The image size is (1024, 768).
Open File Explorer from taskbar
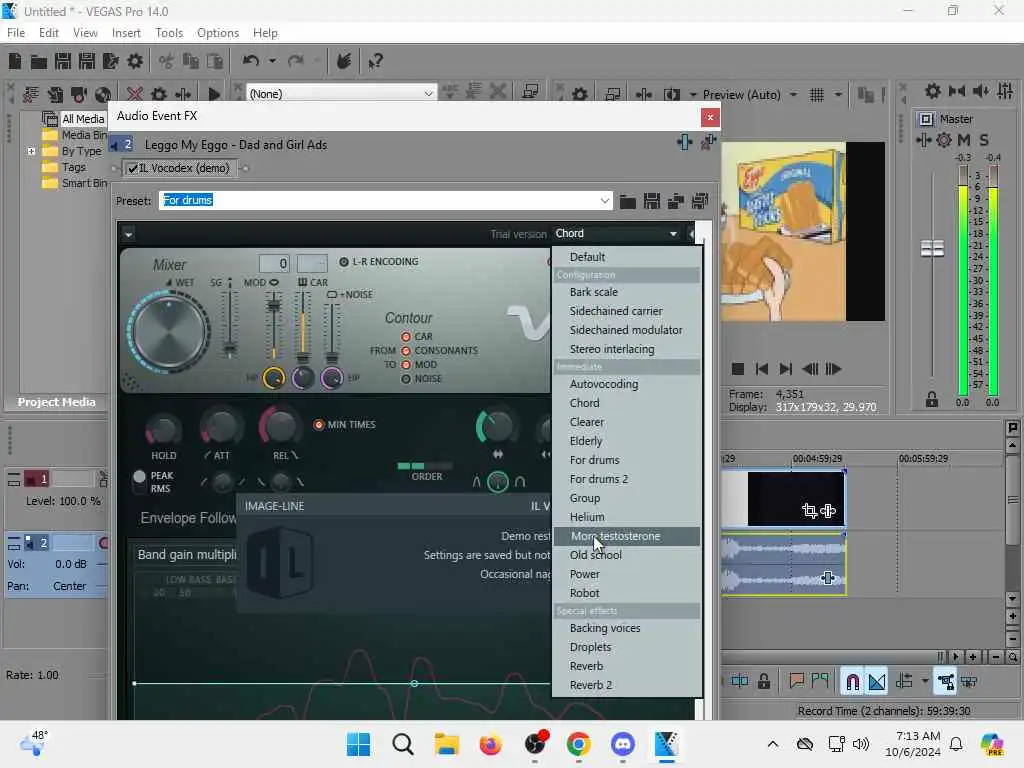[447, 744]
